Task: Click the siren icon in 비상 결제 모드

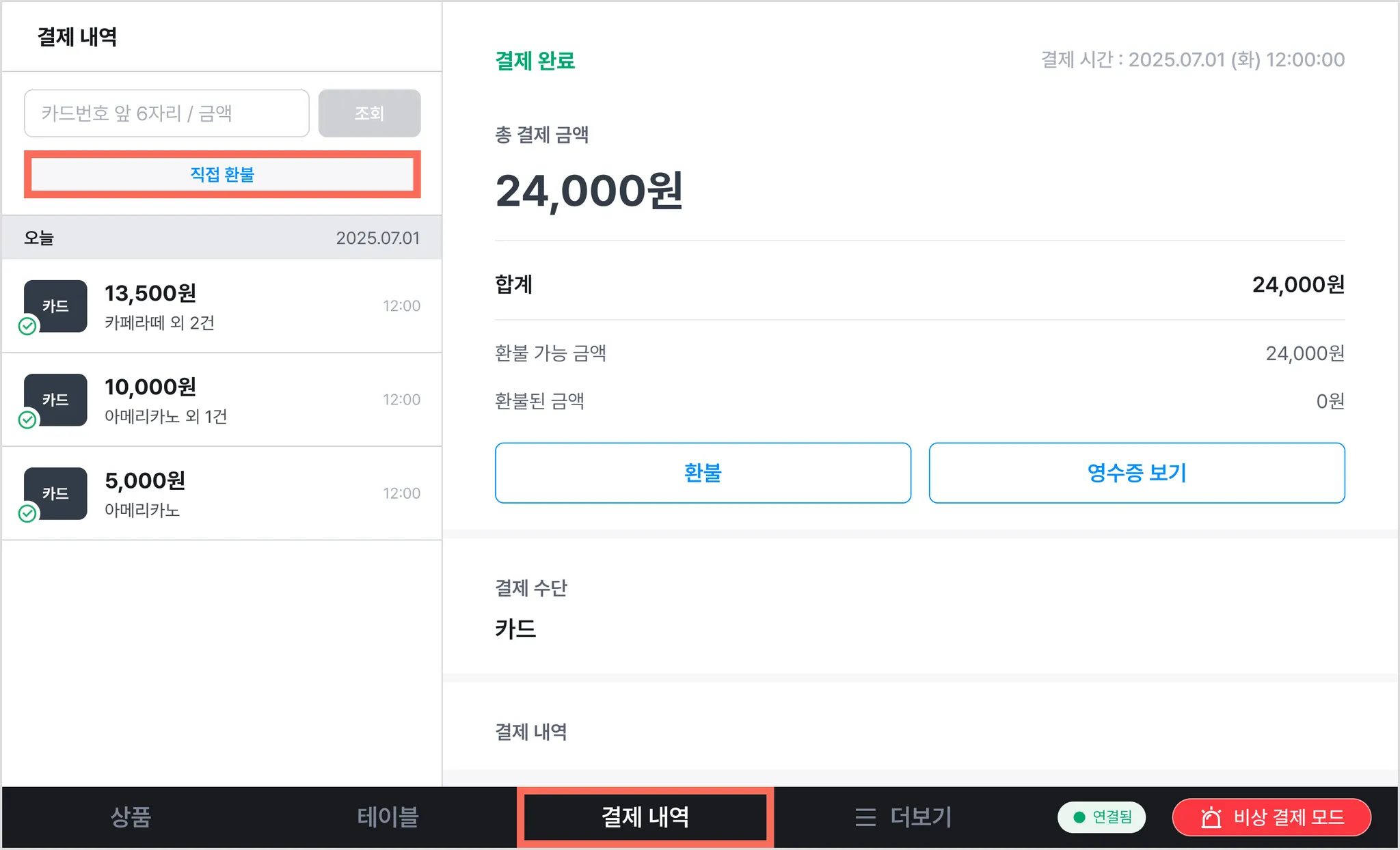Action: coord(1211,817)
